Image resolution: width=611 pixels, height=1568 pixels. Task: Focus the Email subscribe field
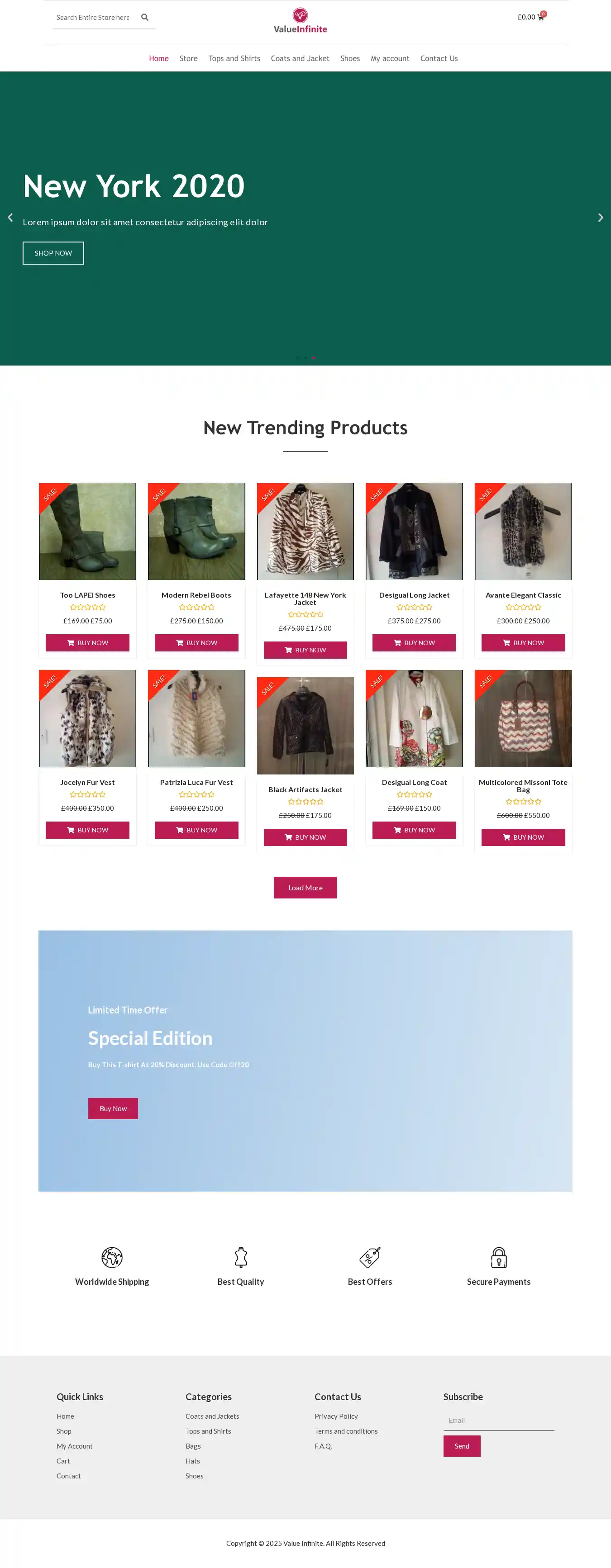pos(498,1421)
